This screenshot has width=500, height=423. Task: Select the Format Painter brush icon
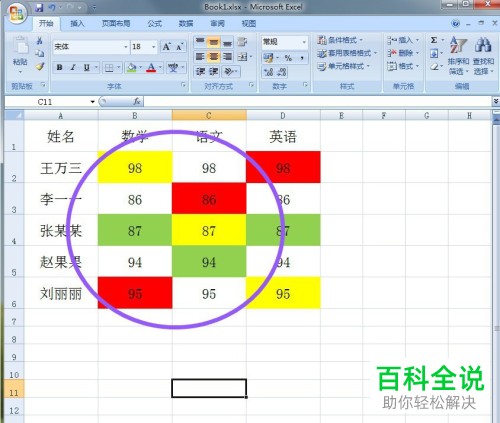[40, 66]
